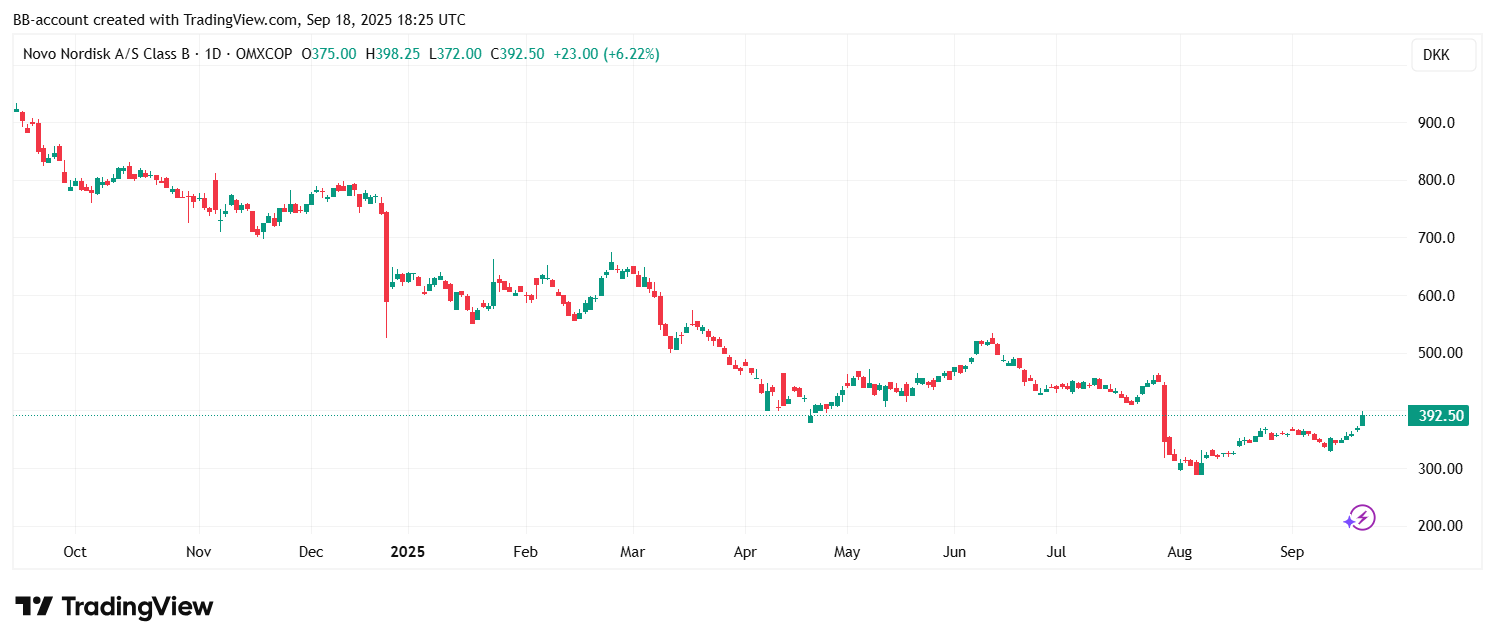The image size is (1495, 644).
Task: Click the Oct label on the time axis
Action: tap(75, 552)
